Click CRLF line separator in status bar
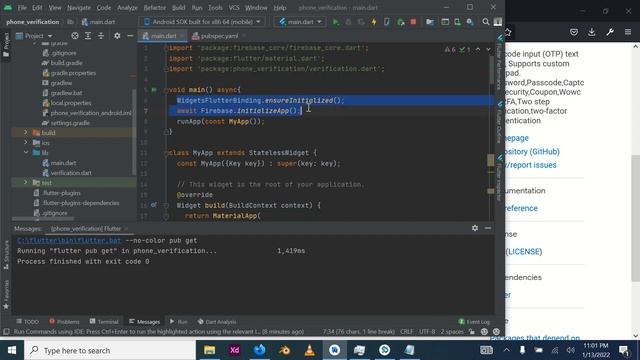 (x=407, y=331)
